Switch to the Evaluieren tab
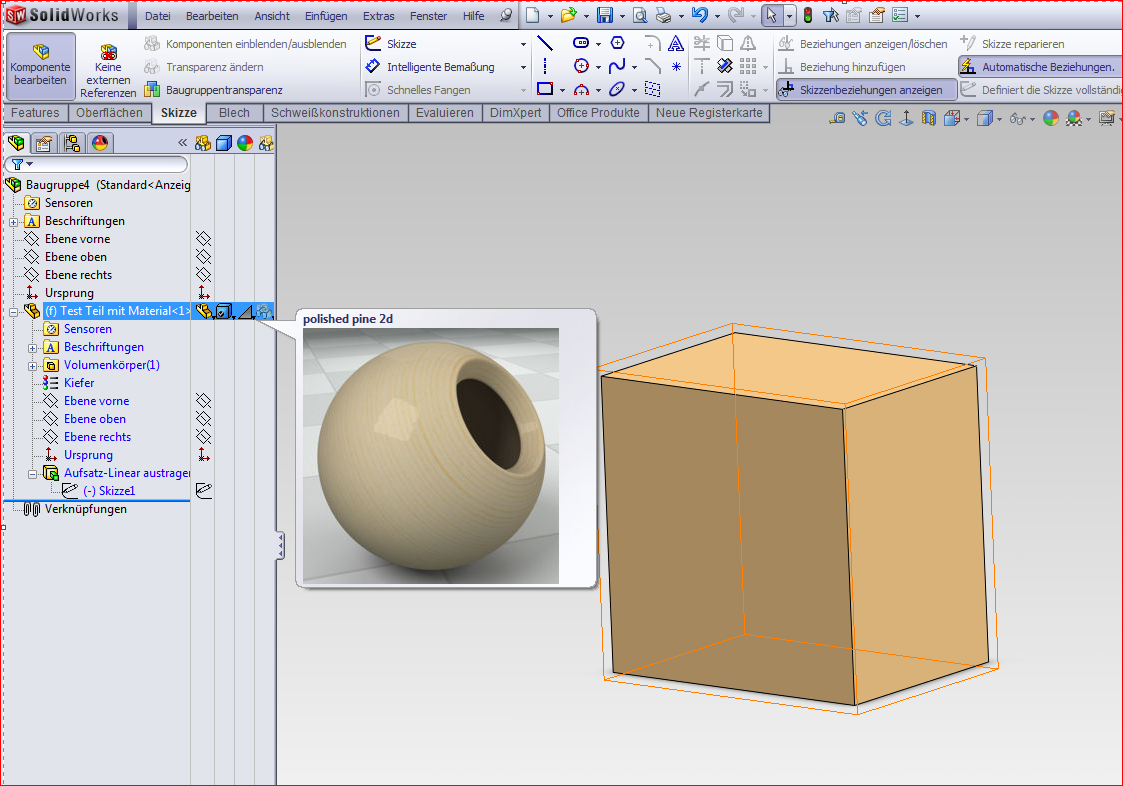Screen dimensions: 1123x786 [x=444, y=113]
